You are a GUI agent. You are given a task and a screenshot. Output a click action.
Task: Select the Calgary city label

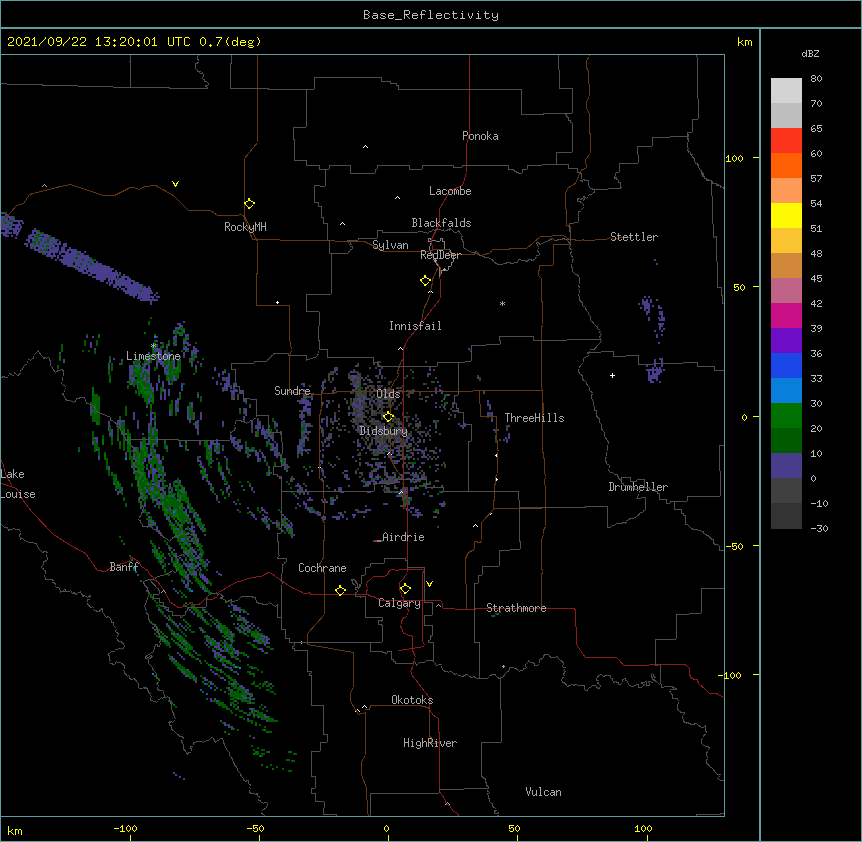(x=399, y=603)
